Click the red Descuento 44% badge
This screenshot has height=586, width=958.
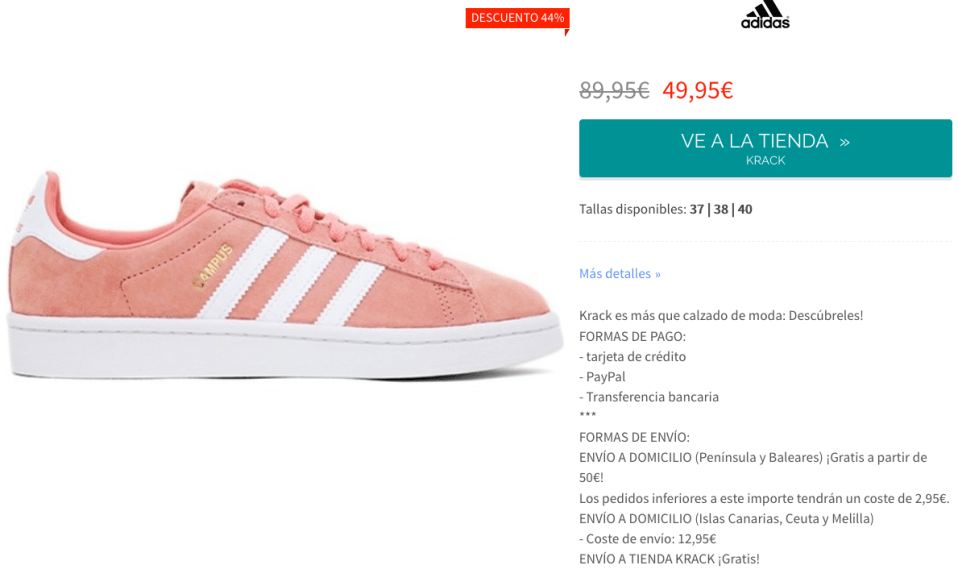(x=517, y=18)
